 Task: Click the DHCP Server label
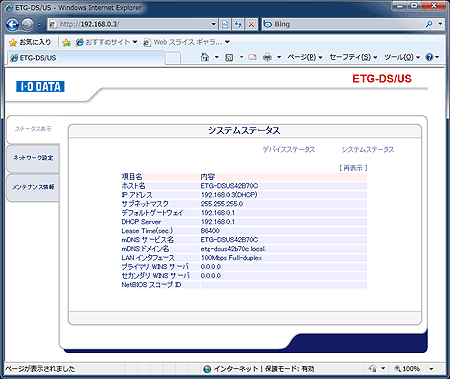(141, 222)
